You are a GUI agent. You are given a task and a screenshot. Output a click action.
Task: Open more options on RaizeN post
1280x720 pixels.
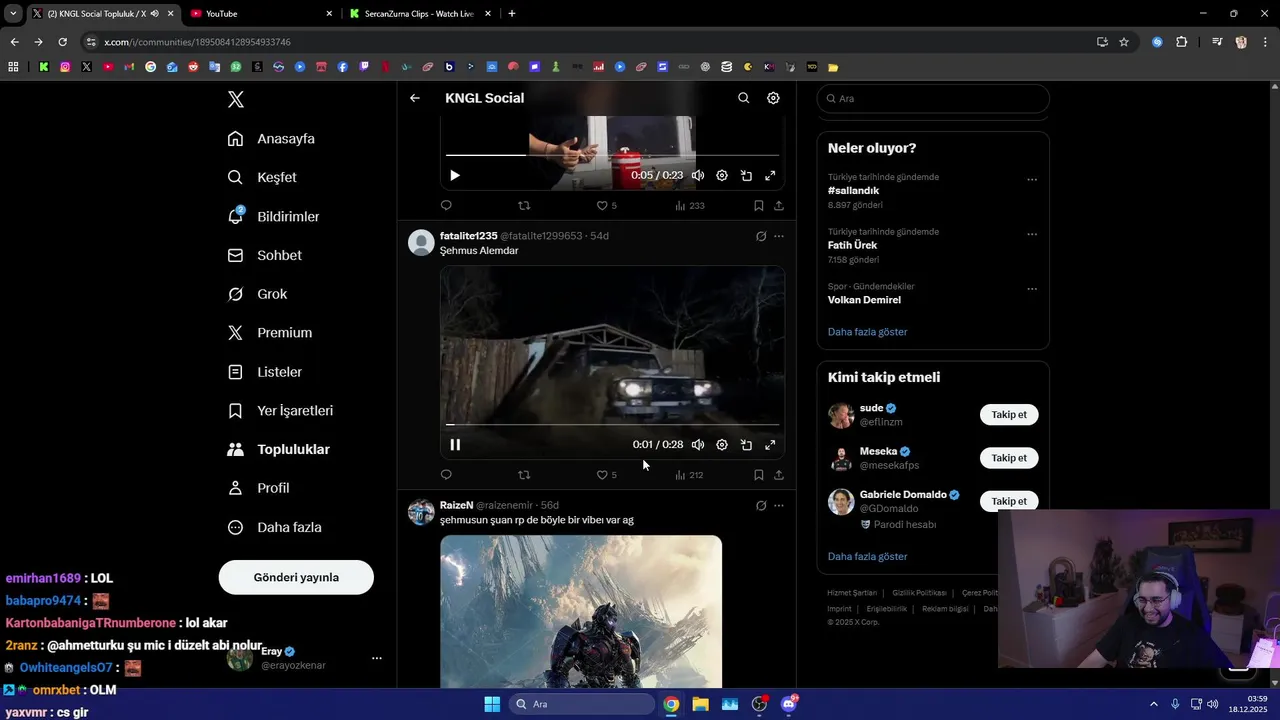779,506
